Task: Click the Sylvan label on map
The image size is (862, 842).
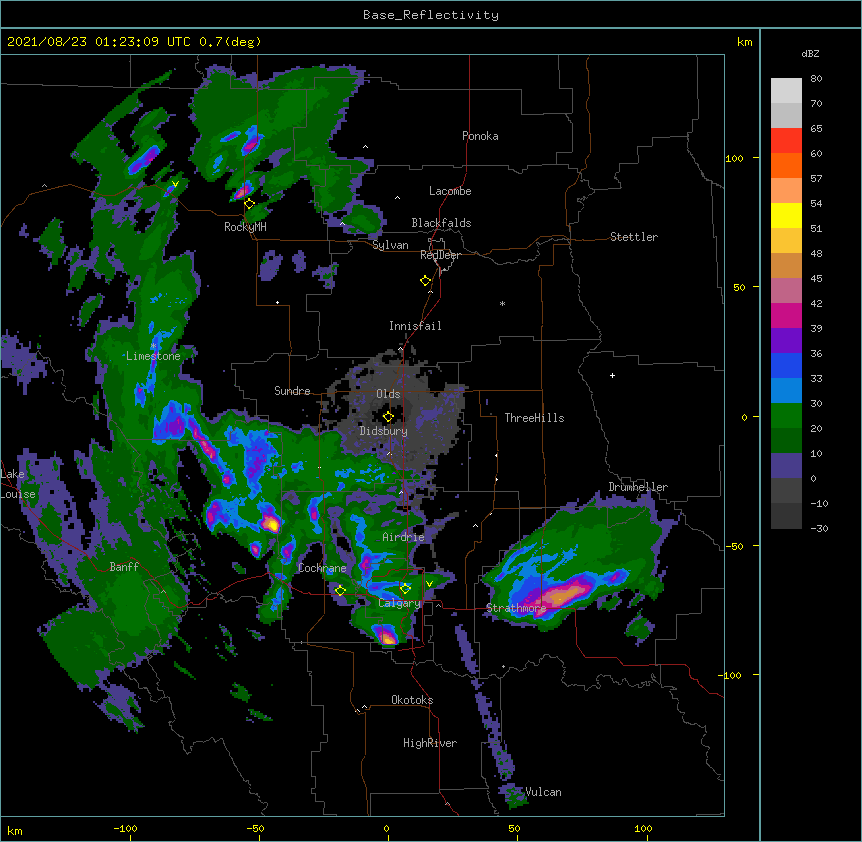Action: pyautogui.click(x=390, y=245)
